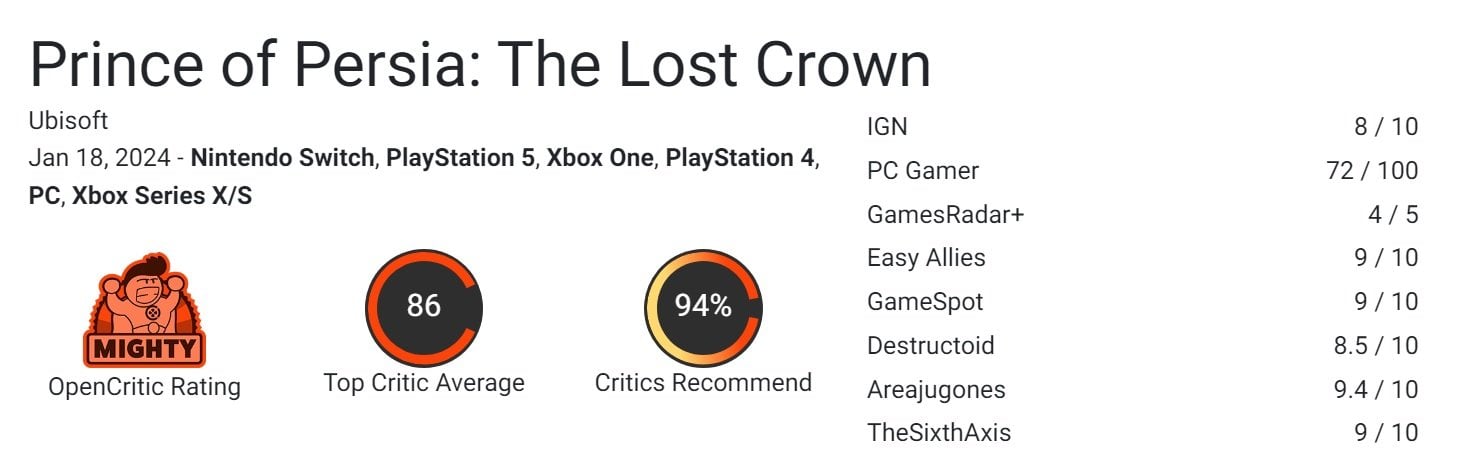The height and width of the screenshot is (463, 1457).
Task: Select the Nintendo Switch platform link
Action: click(x=282, y=158)
